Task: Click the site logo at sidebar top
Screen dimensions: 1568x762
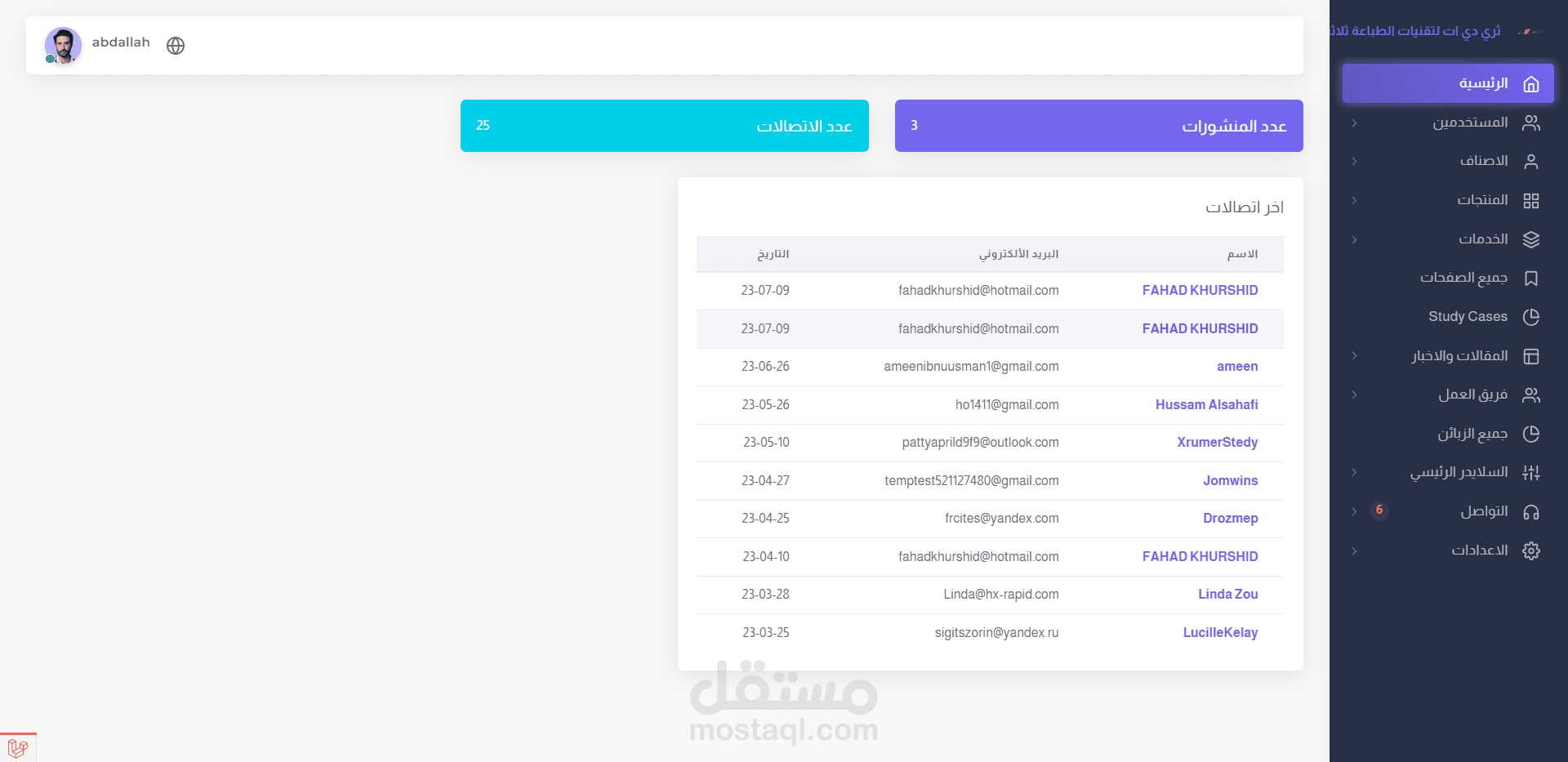Action: tap(1530, 32)
